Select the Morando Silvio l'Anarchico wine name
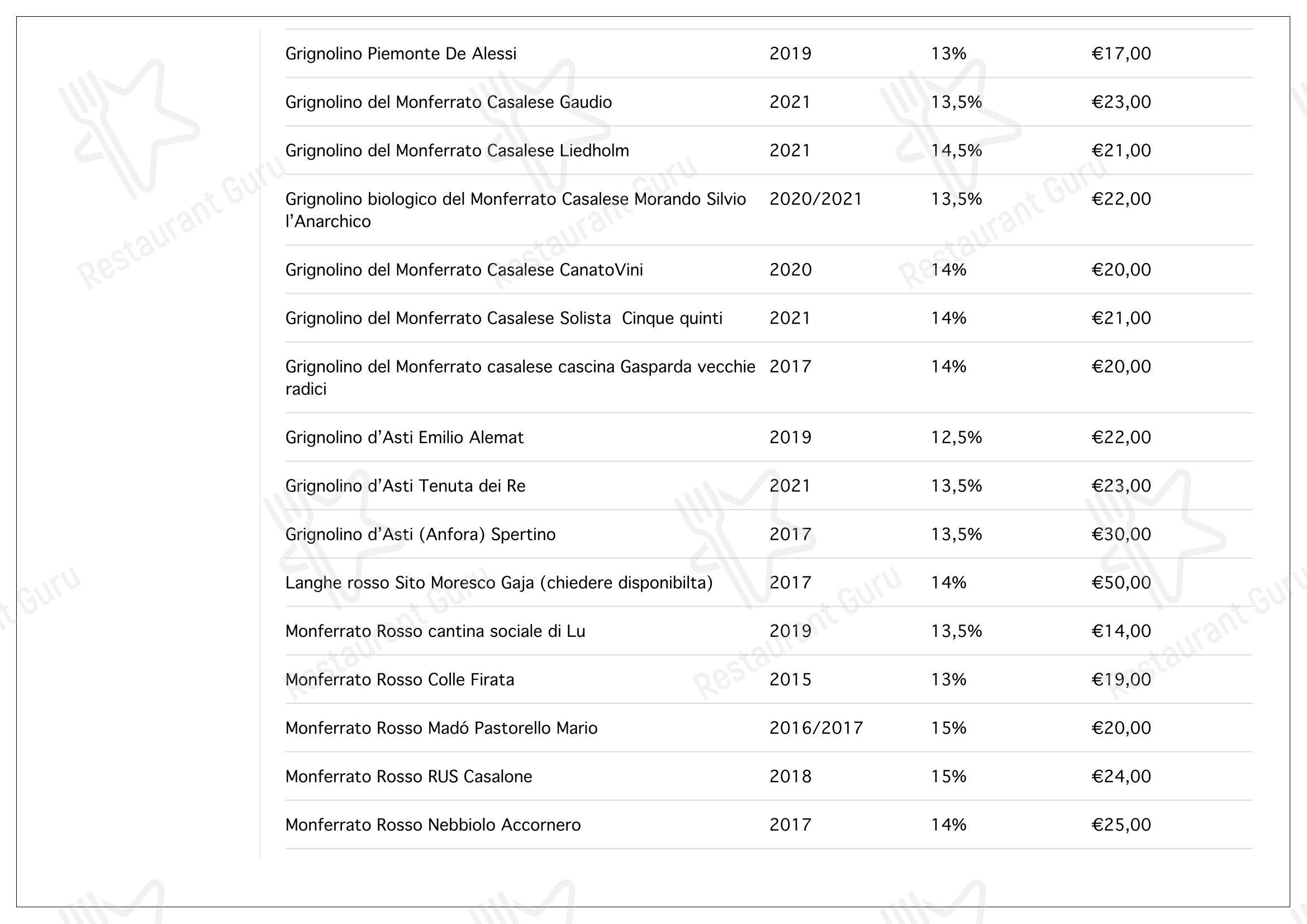Image resolution: width=1307 pixels, height=924 pixels. click(x=516, y=210)
